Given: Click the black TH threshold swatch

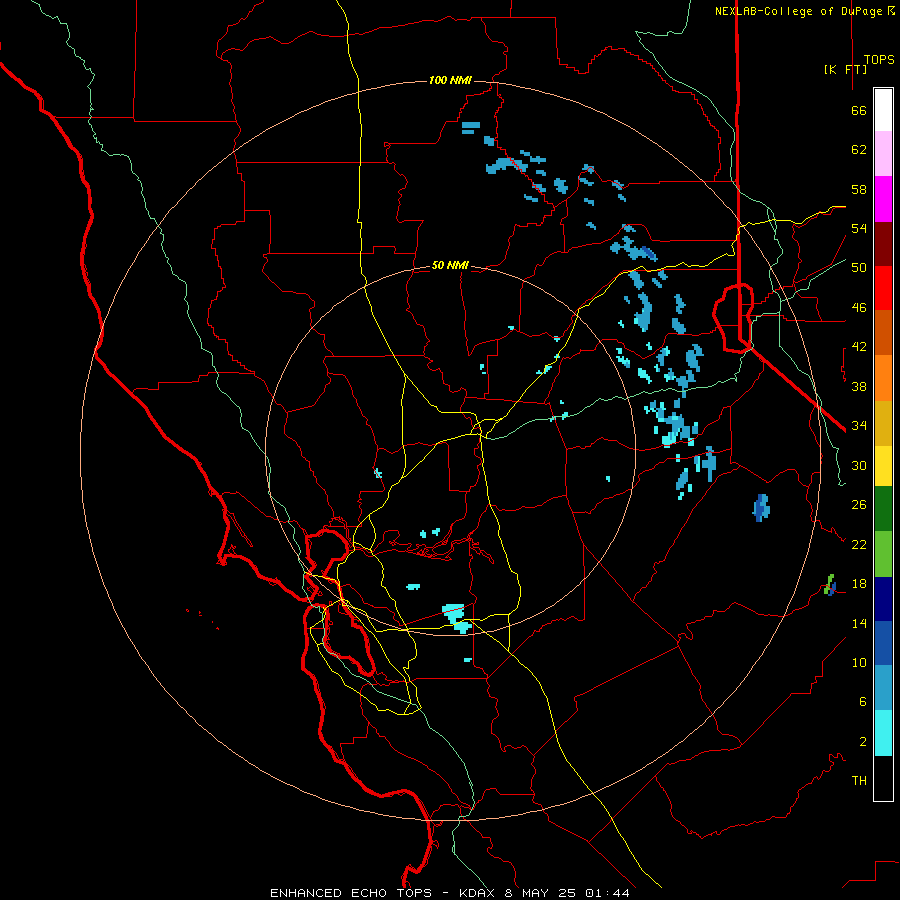Looking at the screenshot, I should point(883,778).
